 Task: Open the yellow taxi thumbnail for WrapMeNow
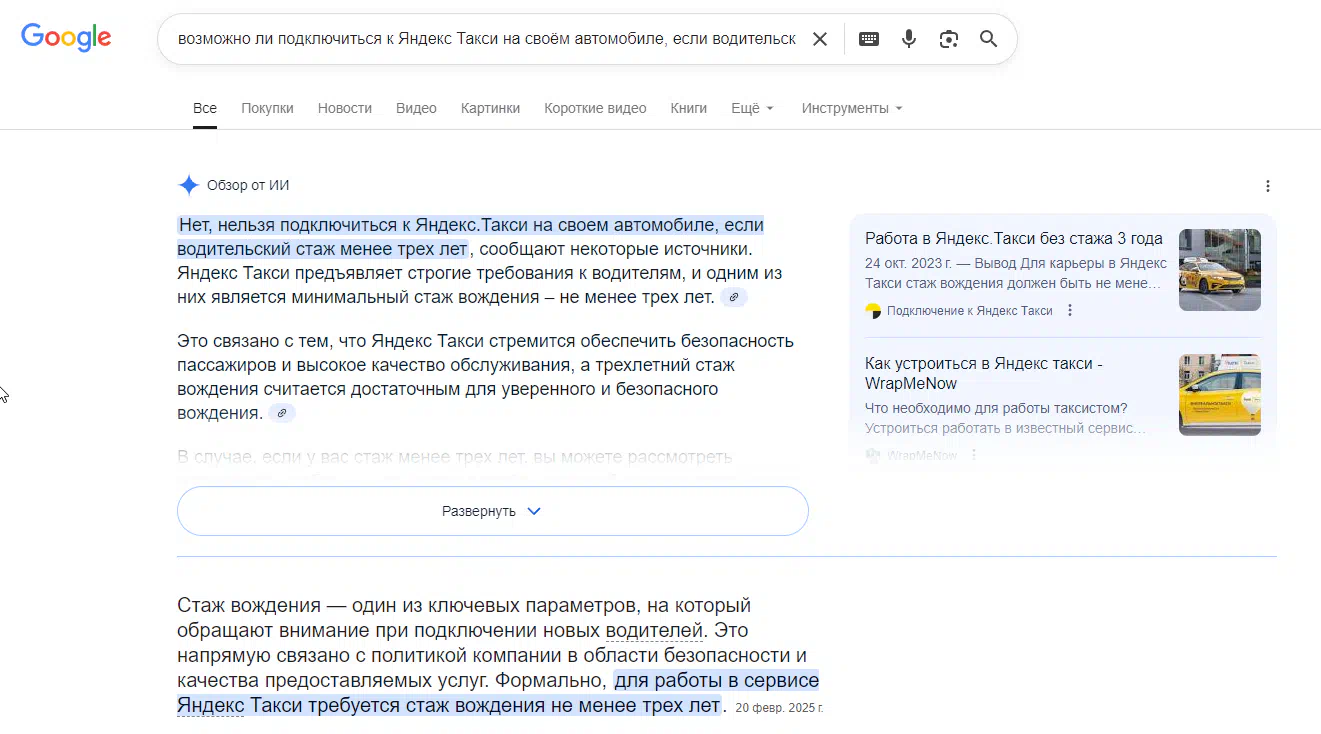pyautogui.click(x=1220, y=395)
